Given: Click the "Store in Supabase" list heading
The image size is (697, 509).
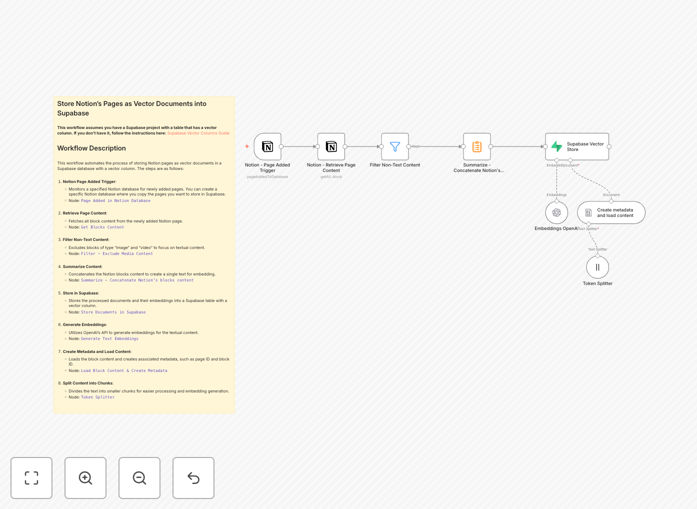Looking at the screenshot, I should click(80, 293).
